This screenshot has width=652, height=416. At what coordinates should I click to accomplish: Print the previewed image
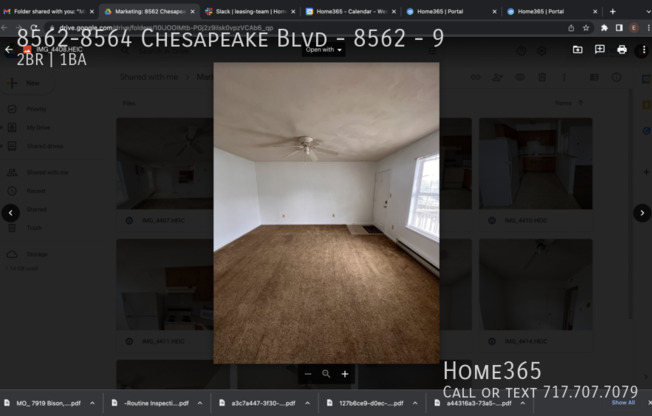[622, 50]
